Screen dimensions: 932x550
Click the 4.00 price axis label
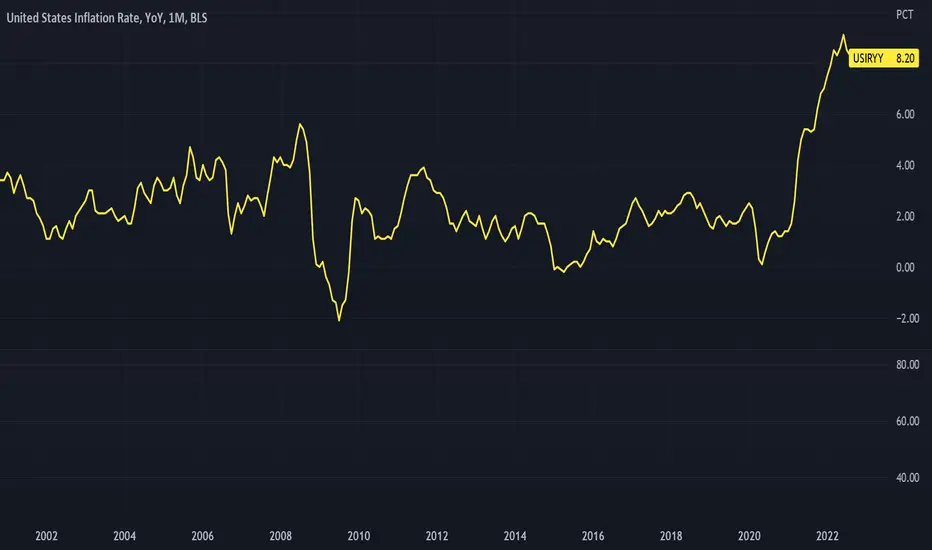pos(905,165)
